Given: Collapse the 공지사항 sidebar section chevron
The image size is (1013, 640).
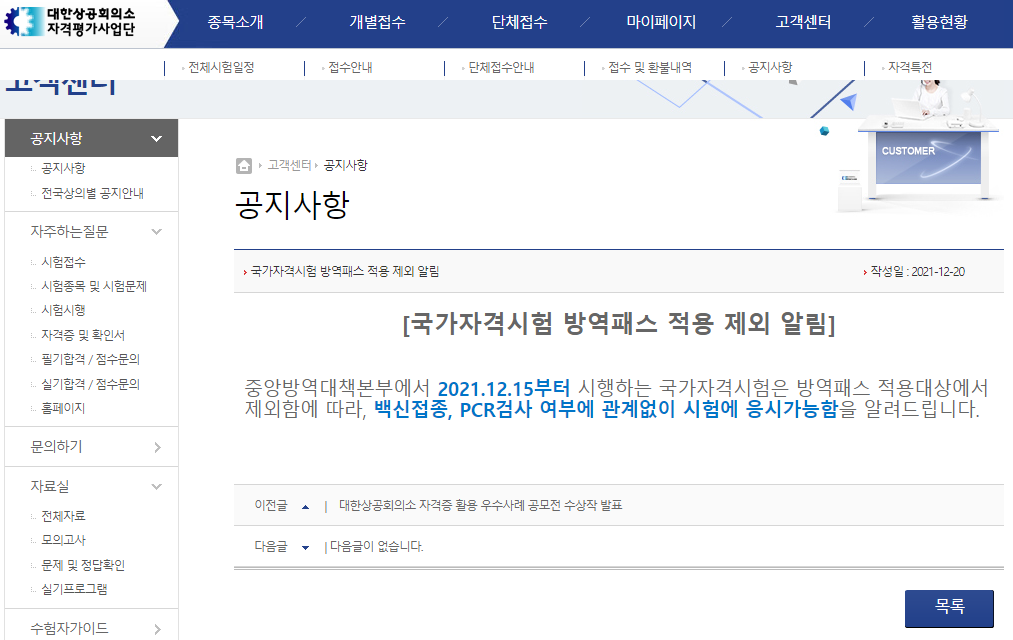Looking at the screenshot, I should pos(156,138).
